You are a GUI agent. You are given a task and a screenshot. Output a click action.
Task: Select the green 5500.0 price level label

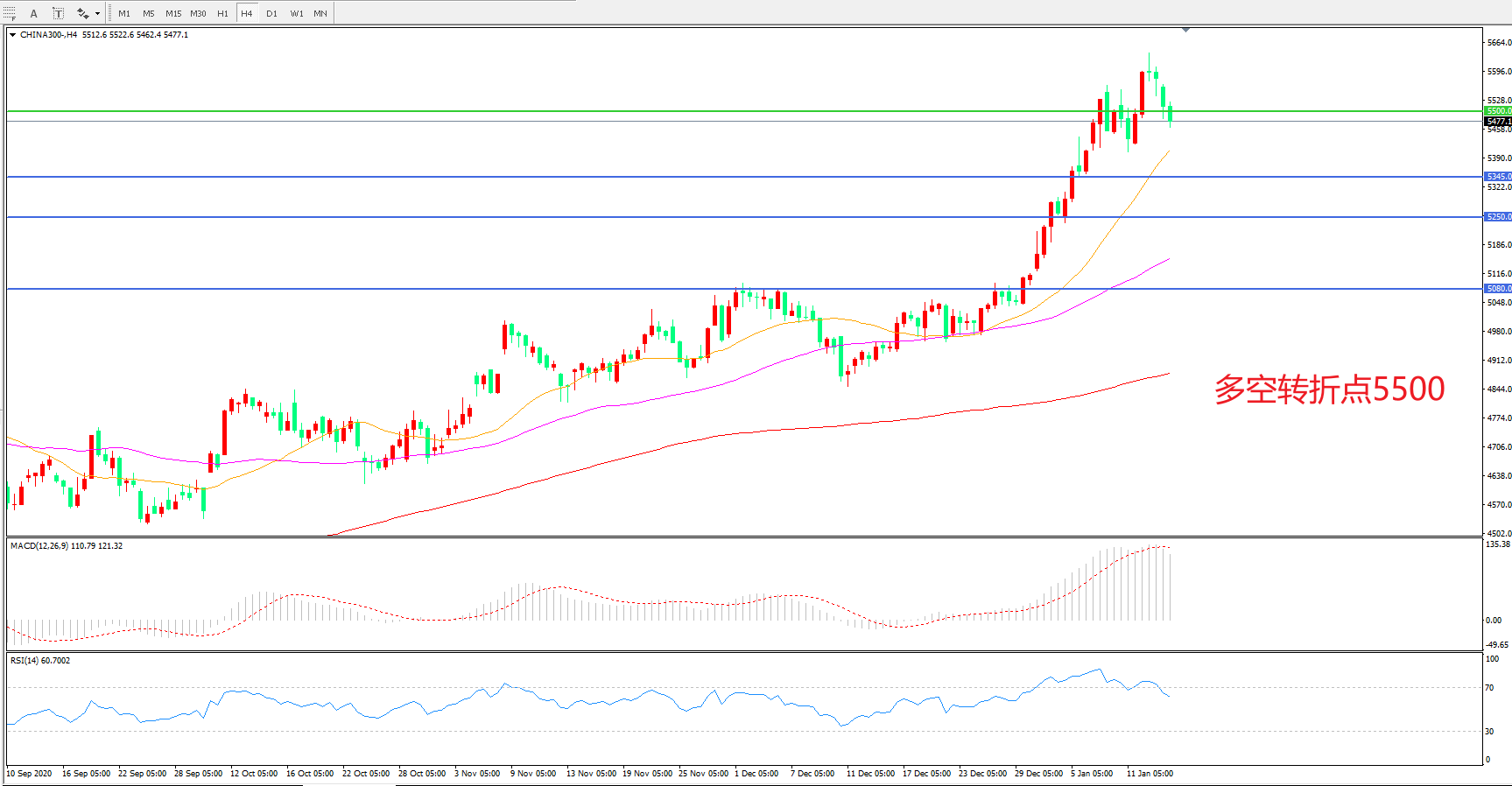pos(1498,111)
